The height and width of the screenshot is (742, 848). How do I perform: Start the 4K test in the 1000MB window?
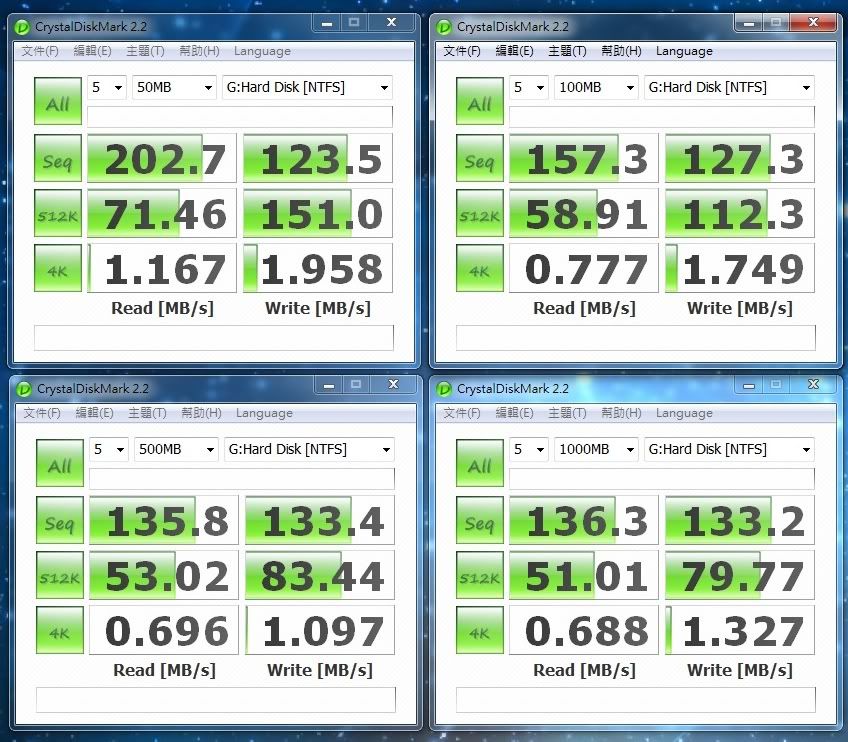click(x=480, y=630)
